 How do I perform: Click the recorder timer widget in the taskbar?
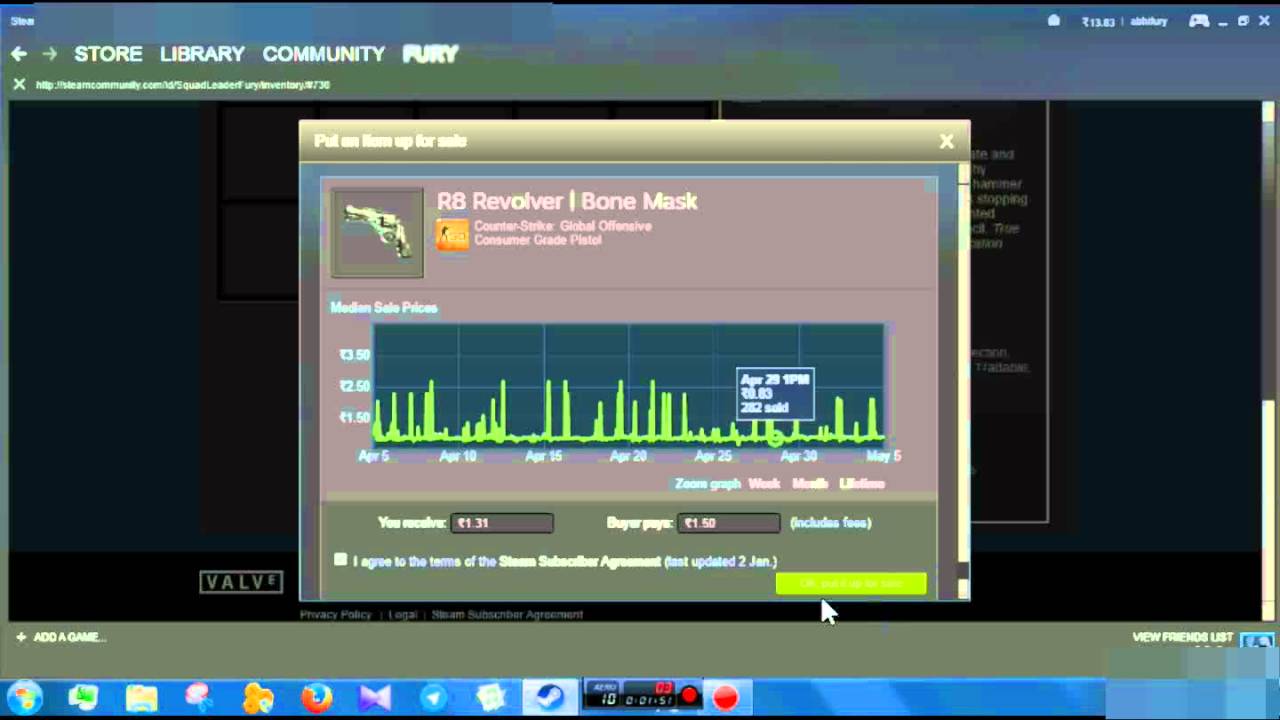[641, 694]
